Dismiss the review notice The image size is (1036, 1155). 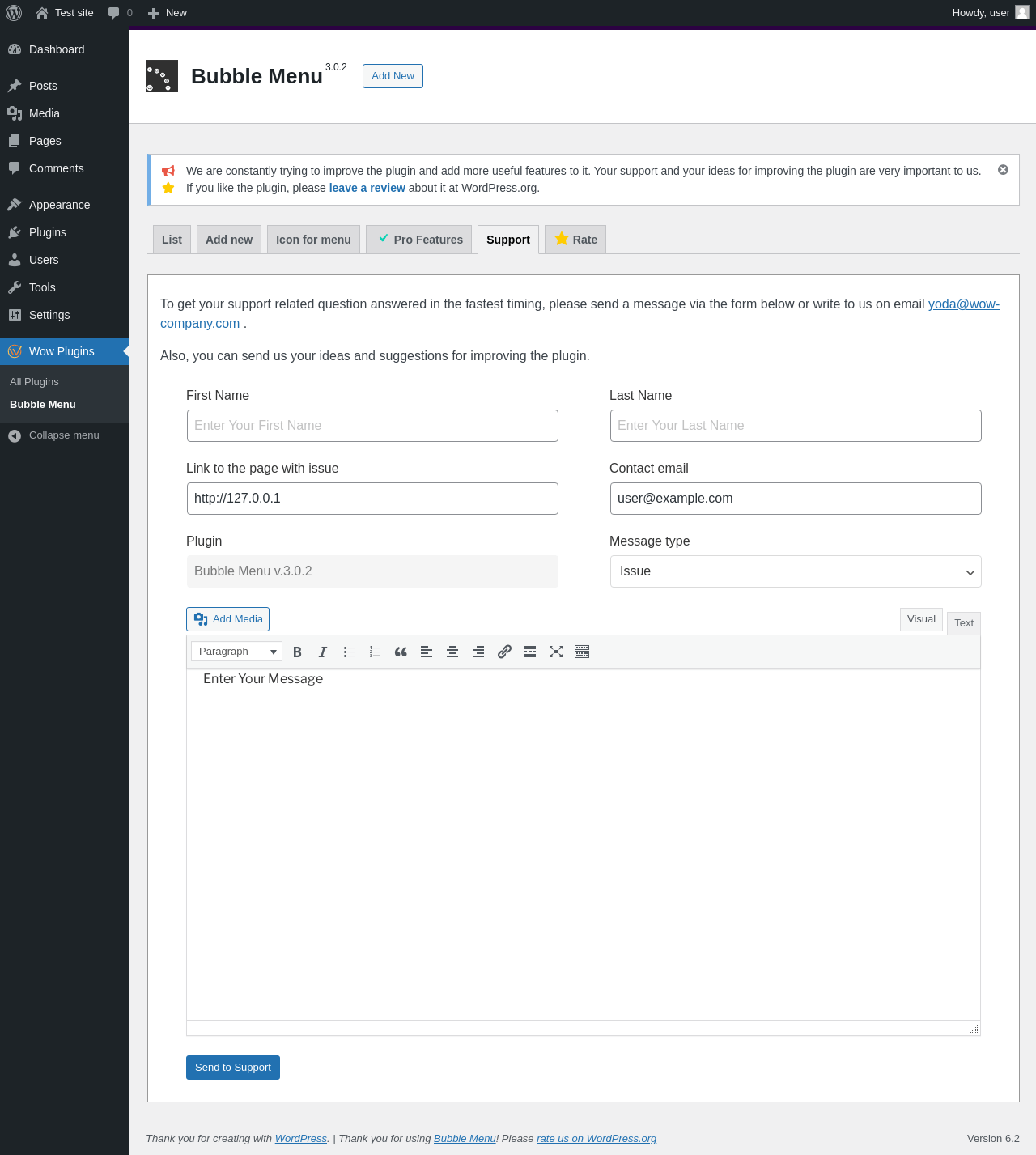point(1003,170)
